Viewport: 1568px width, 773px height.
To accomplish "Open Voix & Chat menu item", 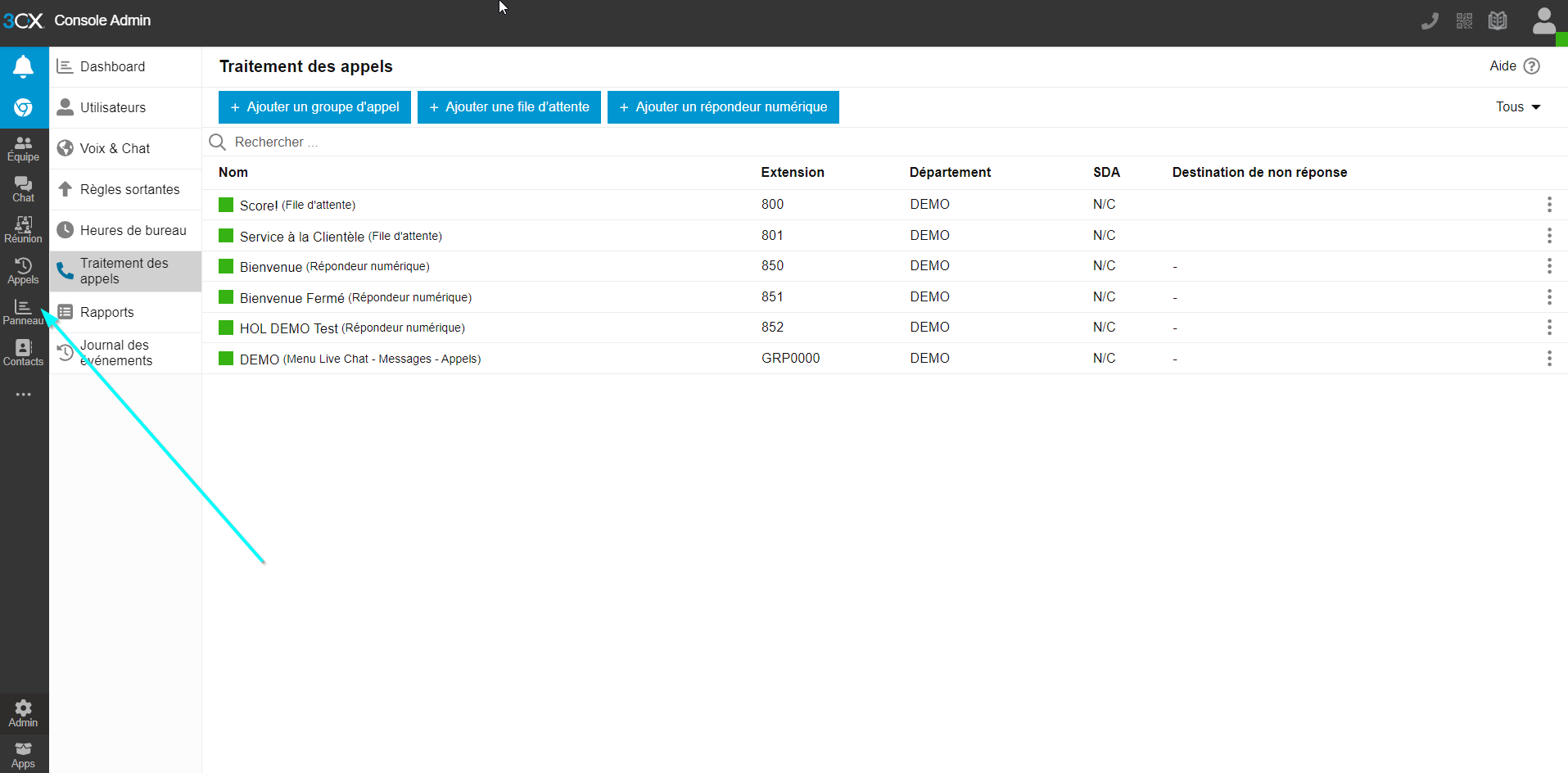I will 125,149.
